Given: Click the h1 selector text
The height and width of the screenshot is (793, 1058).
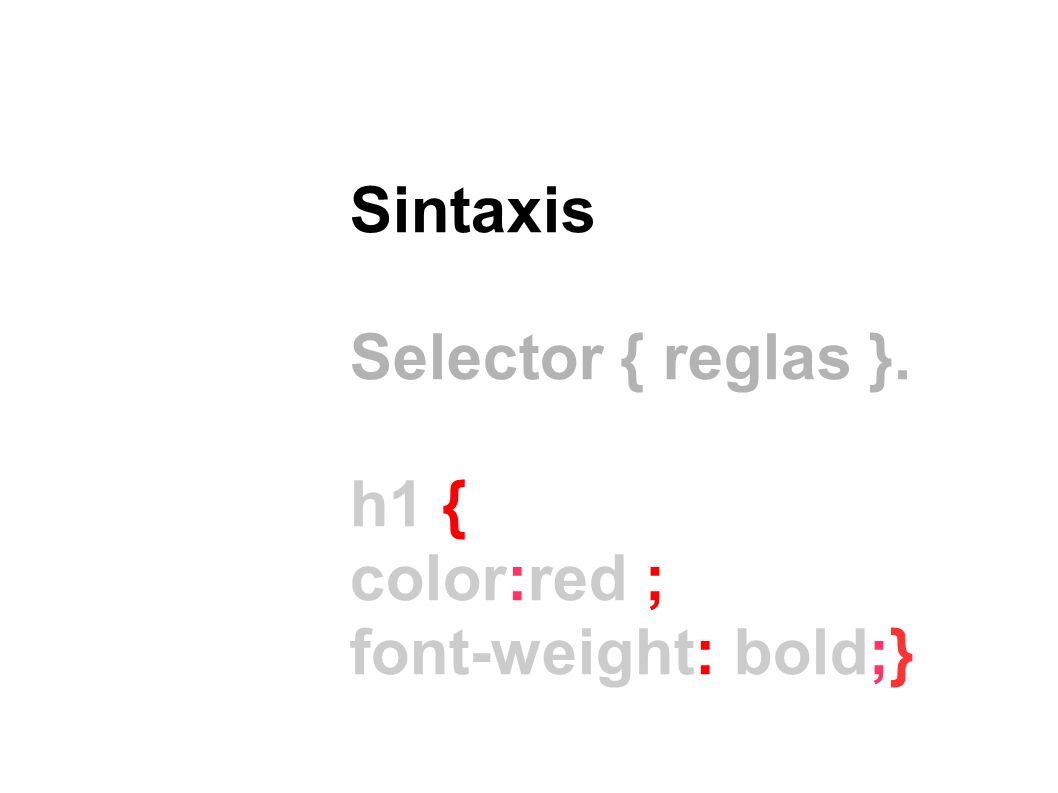Looking at the screenshot, I should (x=385, y=503).
